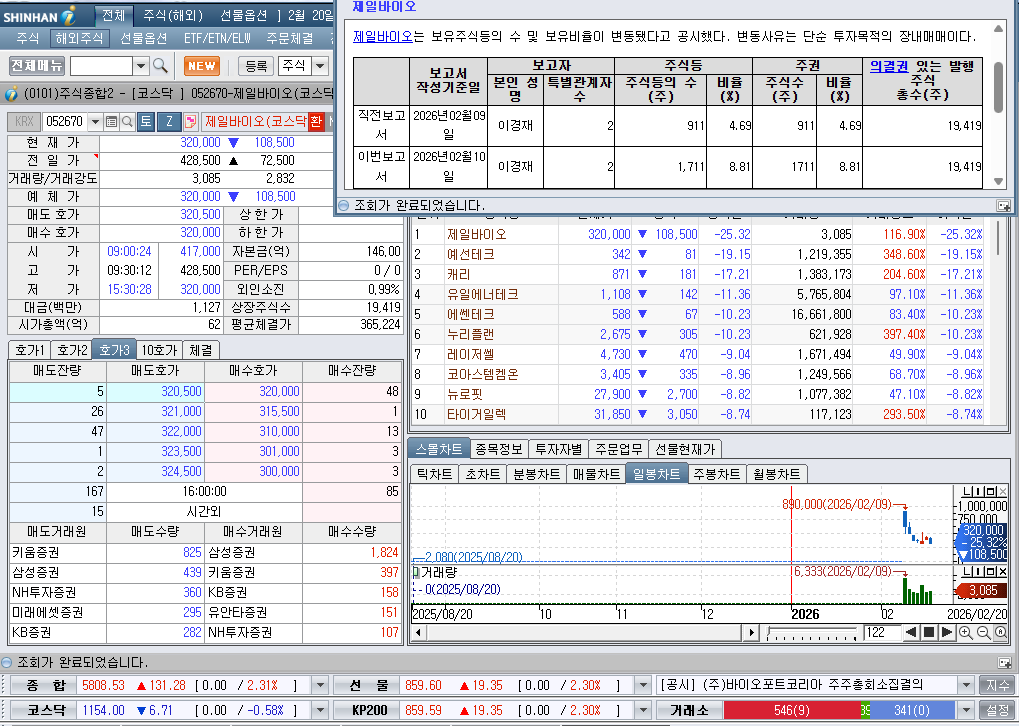Click volume pane L icon
This screenshot has height=726, width=1019.
coord(967,572)
